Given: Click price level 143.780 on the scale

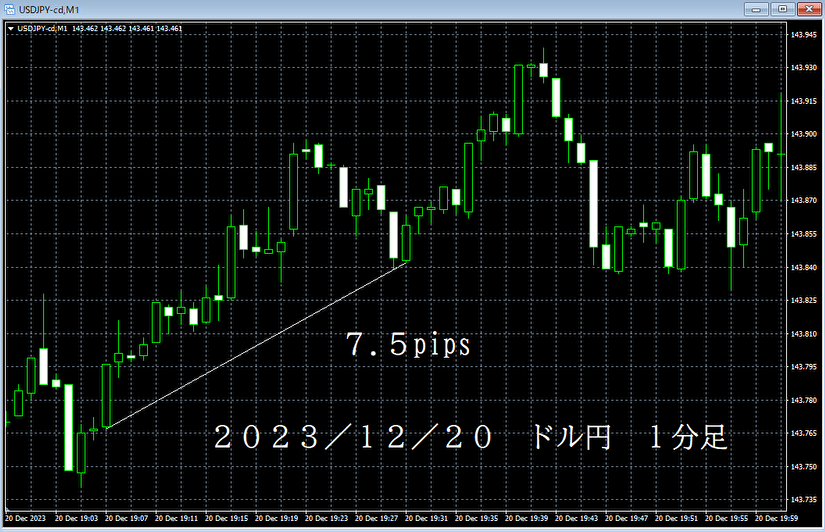Looking at the screenshot, I should (x=804, y=400).
